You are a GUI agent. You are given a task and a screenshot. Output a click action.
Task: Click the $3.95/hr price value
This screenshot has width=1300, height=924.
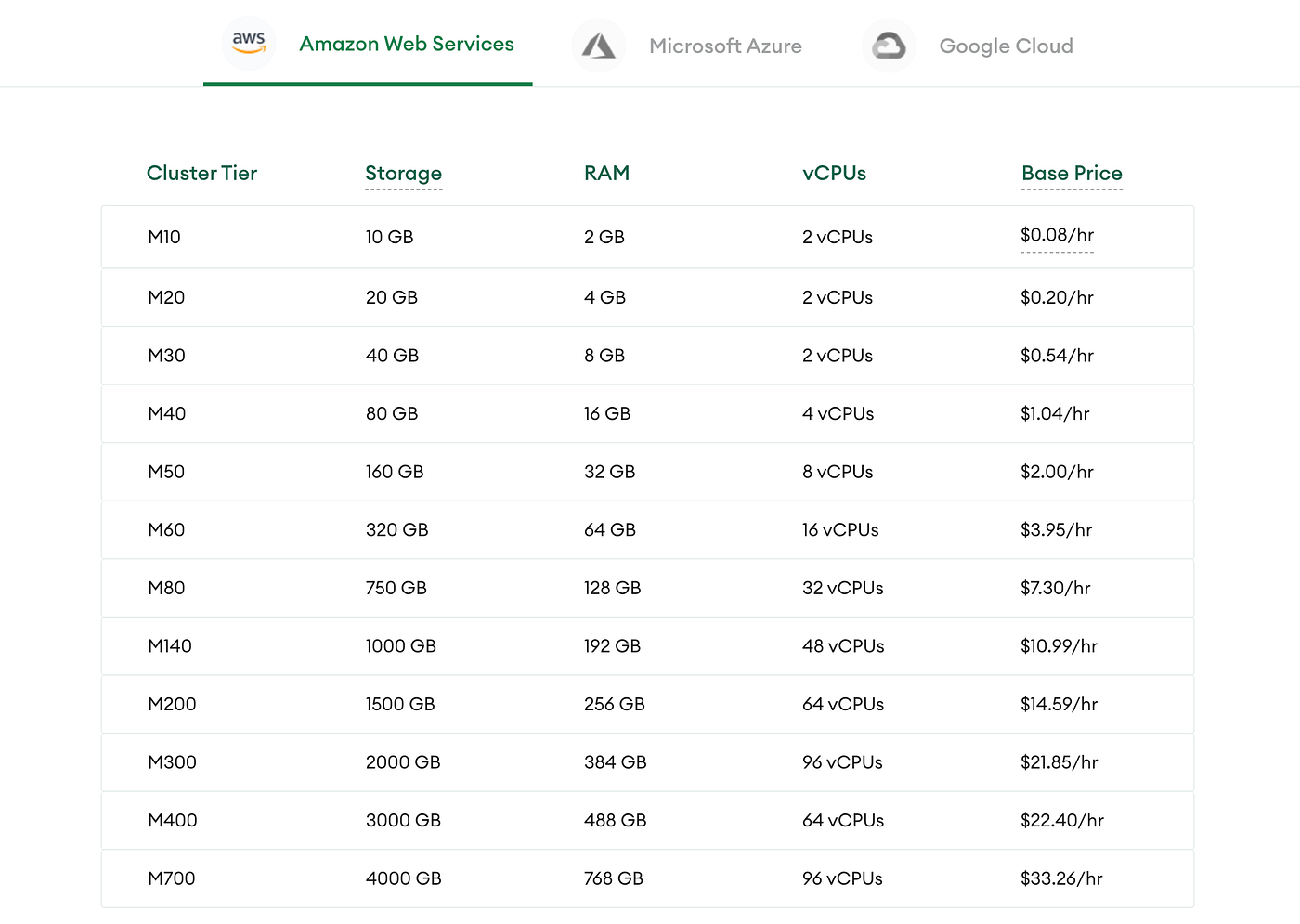[x=1056, y=529]
